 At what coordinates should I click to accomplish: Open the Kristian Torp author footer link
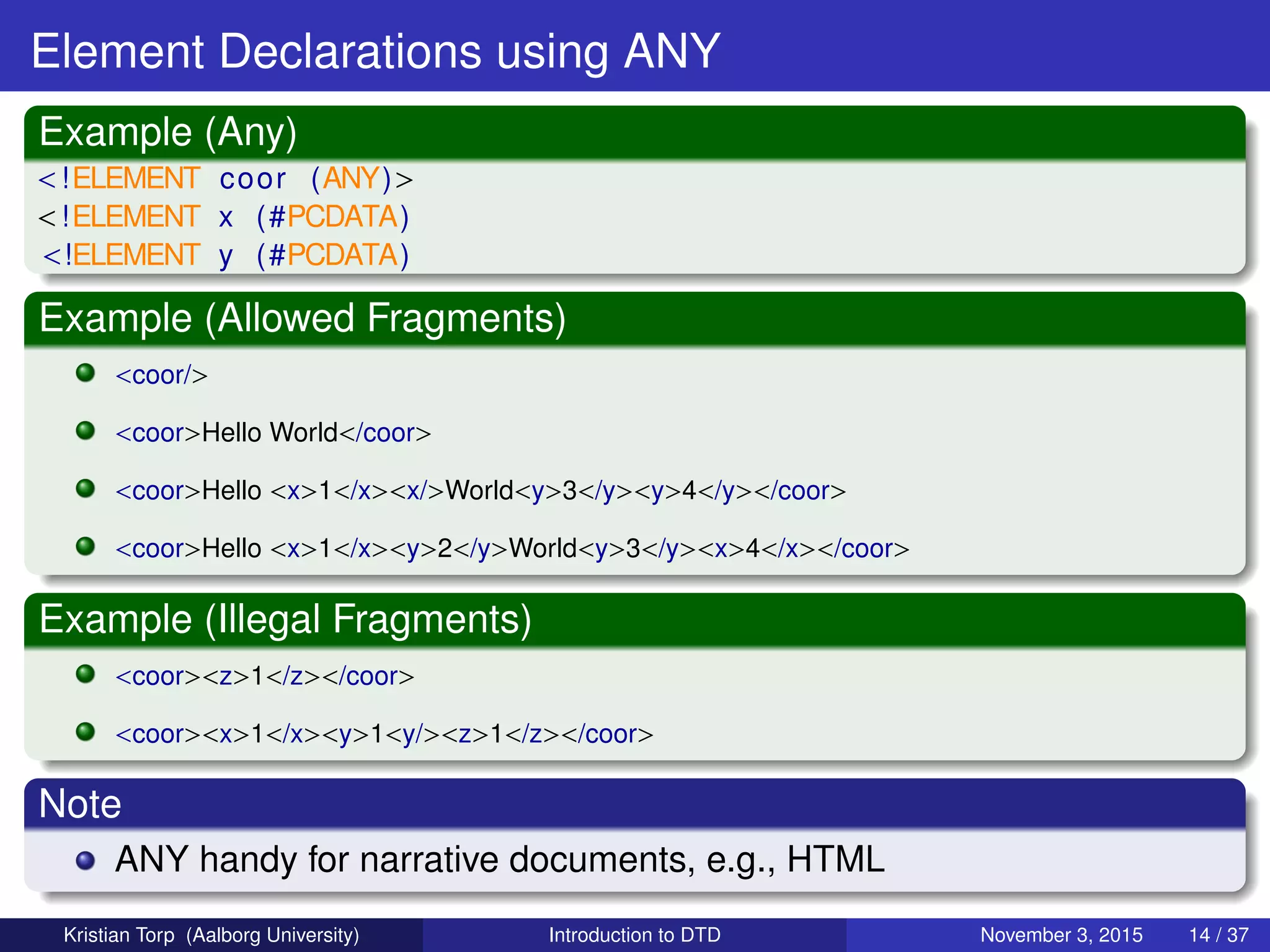211,935
